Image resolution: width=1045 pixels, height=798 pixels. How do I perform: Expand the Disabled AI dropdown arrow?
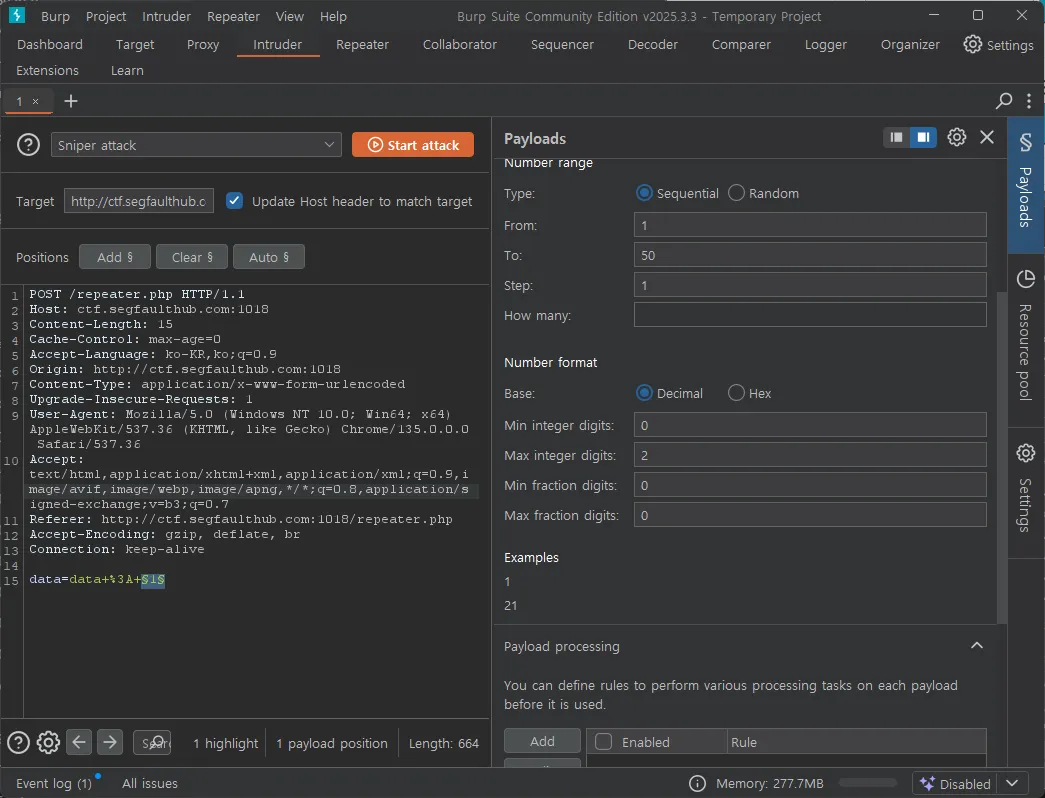(1012, 783)
